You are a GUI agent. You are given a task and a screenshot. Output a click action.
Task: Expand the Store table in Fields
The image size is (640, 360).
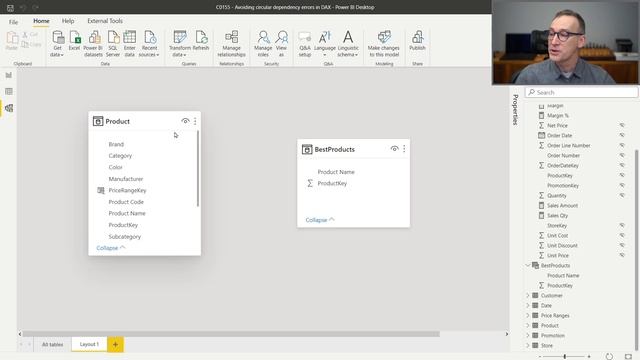[528, 345]
